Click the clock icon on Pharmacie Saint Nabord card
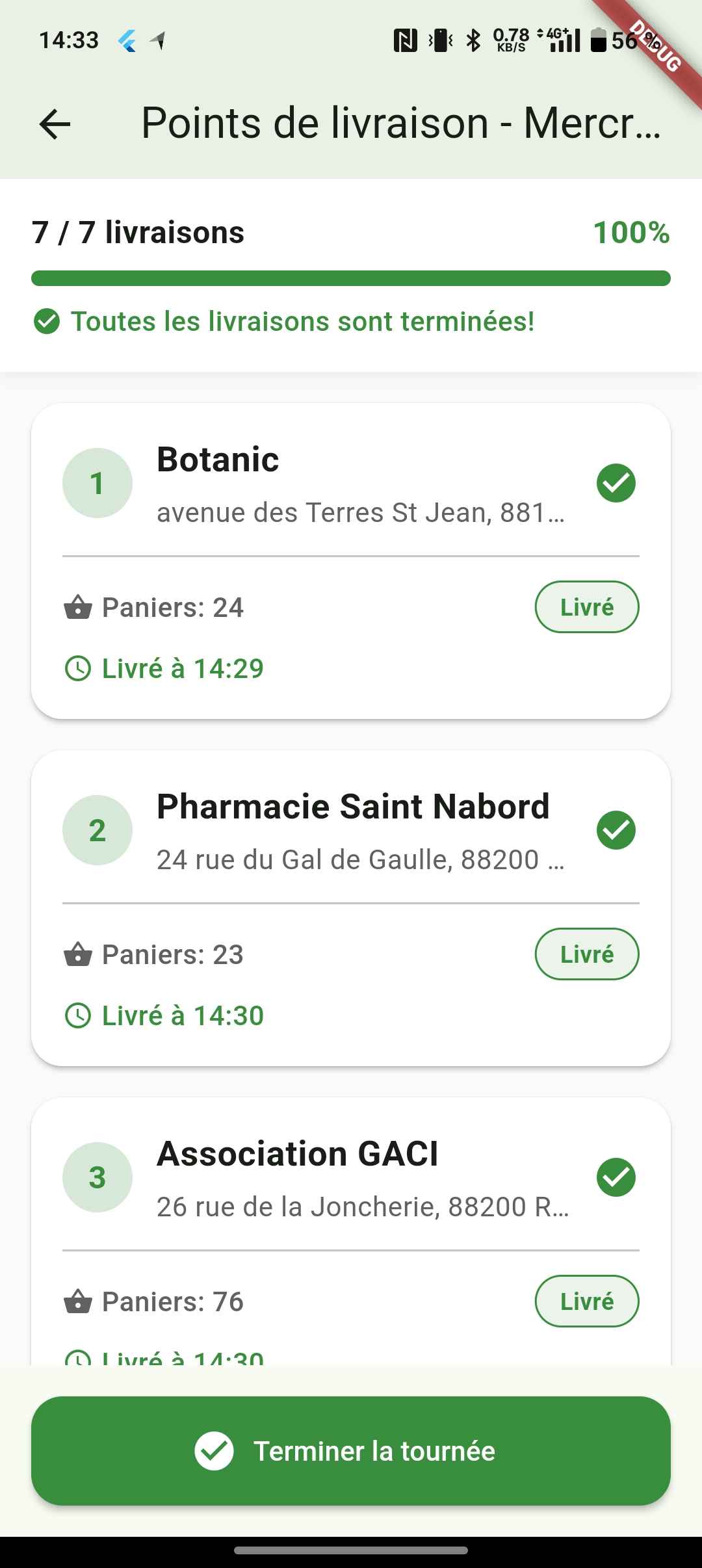This screenshot has width=702, height=1568. click(x=78, y=1015)
